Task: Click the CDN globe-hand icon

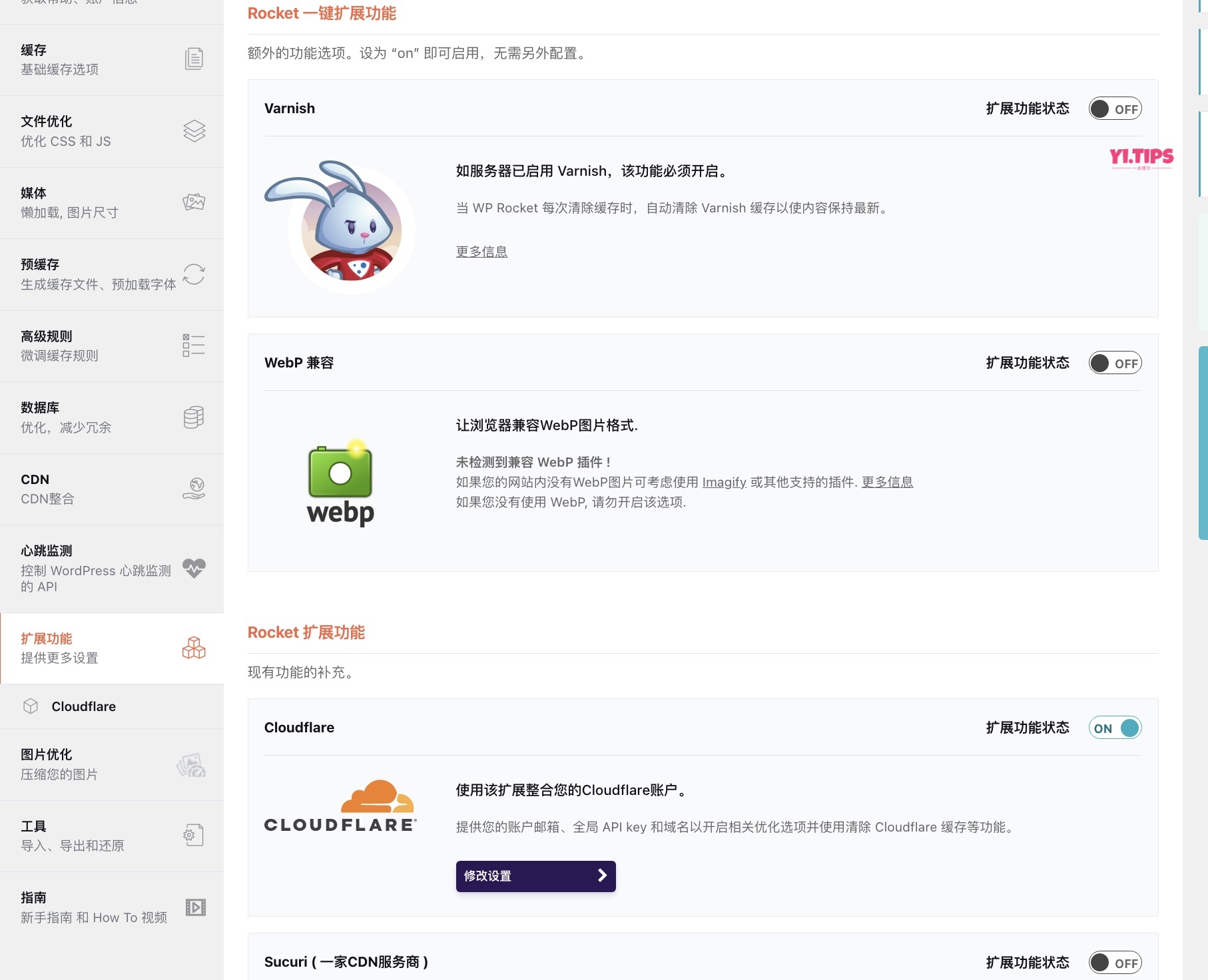Action: tap(194, 489)
